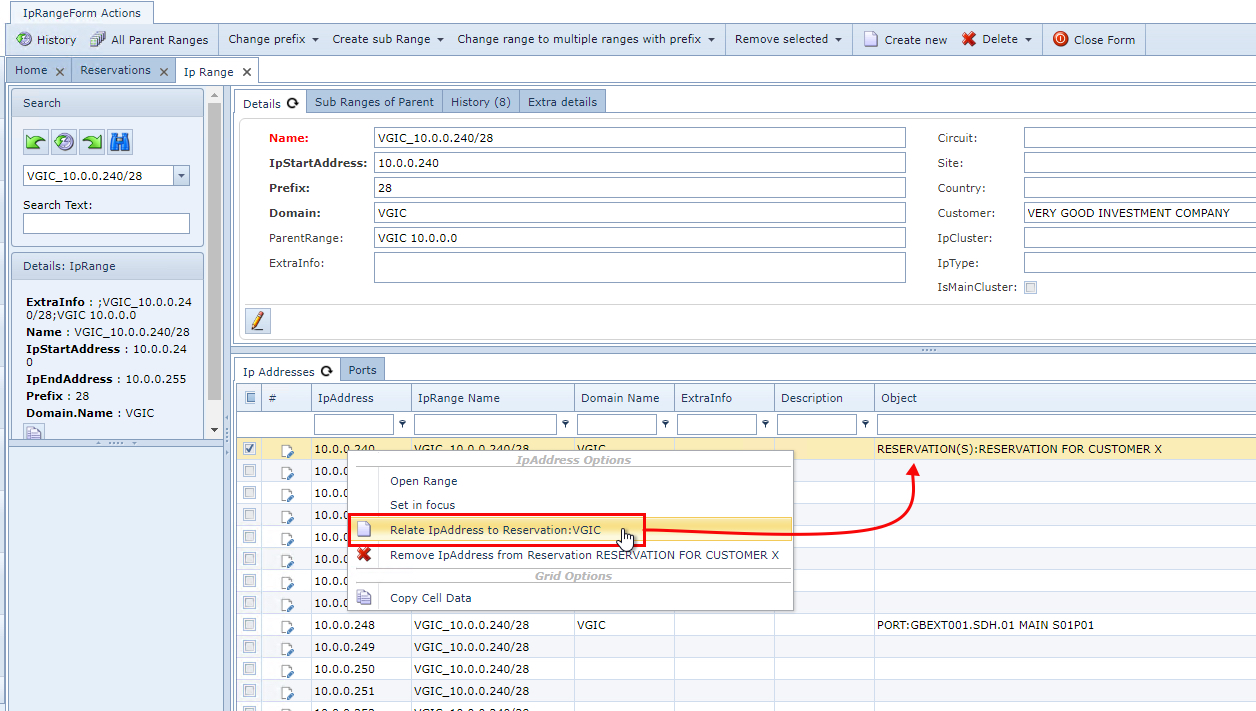Uncheck the checkbox for row 10.0.0.240
Screen dimensions: 1256x711
tap(250, 449)
